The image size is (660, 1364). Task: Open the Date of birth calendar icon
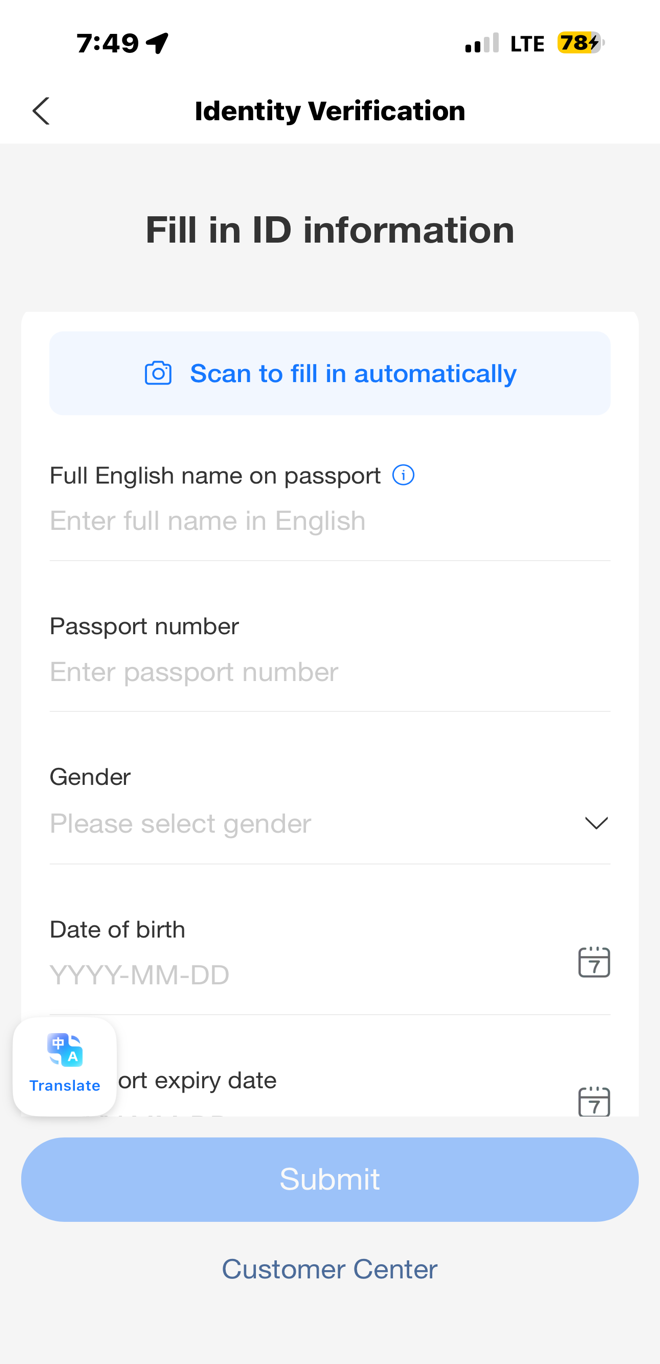tap(594, 962)
